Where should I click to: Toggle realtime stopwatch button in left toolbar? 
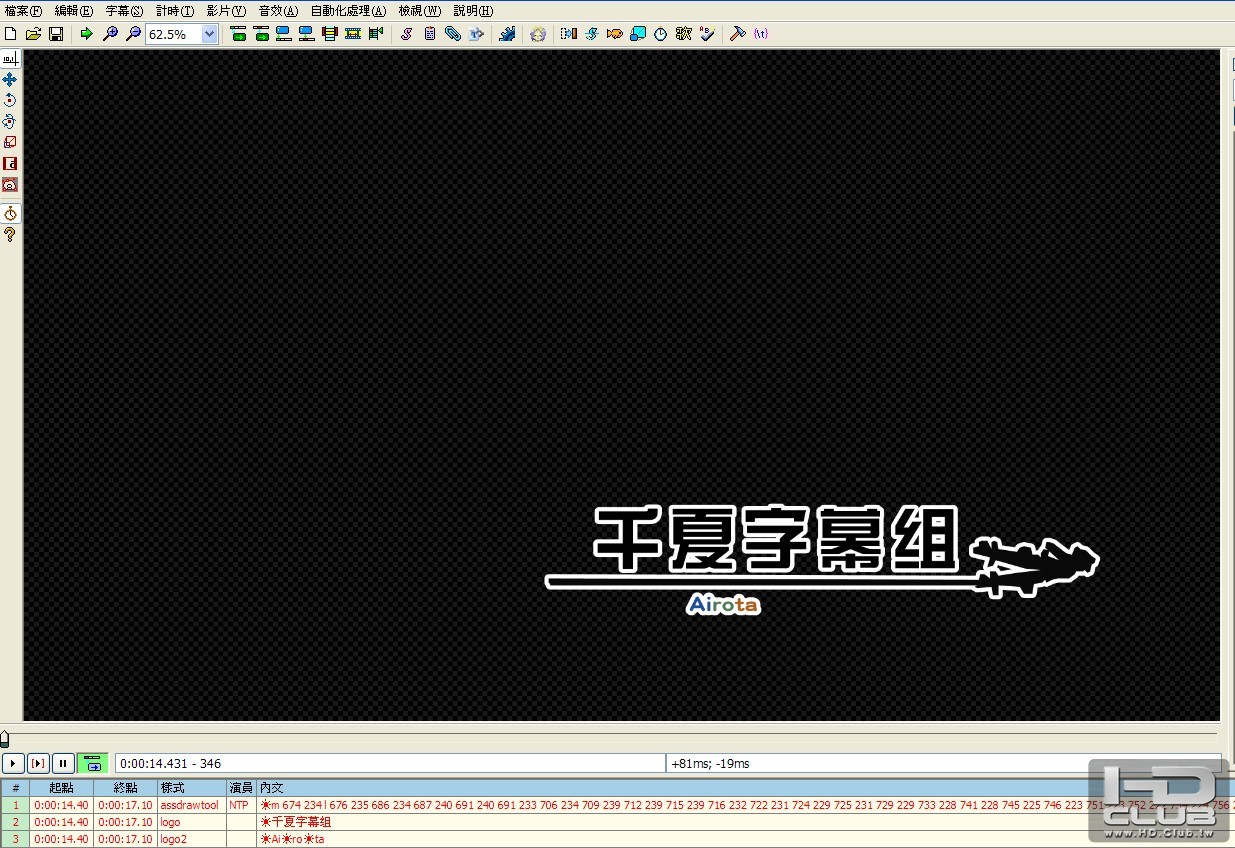click(x=10, y=214)
